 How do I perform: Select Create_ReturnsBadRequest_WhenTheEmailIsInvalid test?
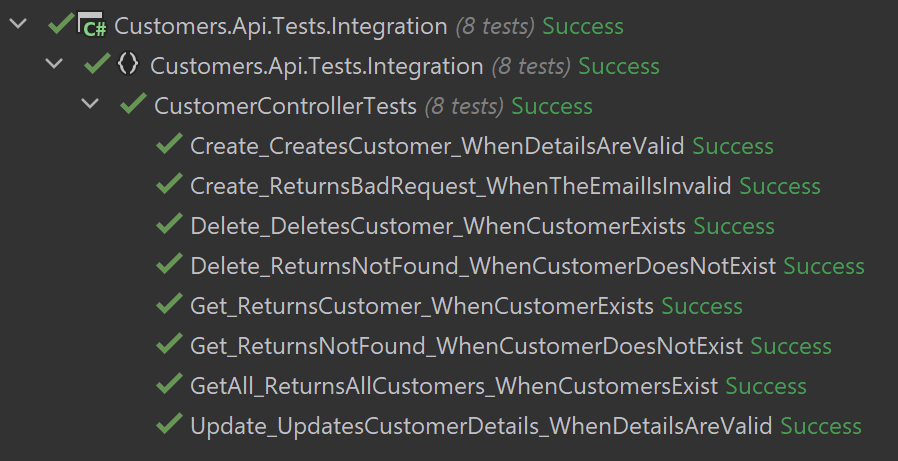[460, 186]
